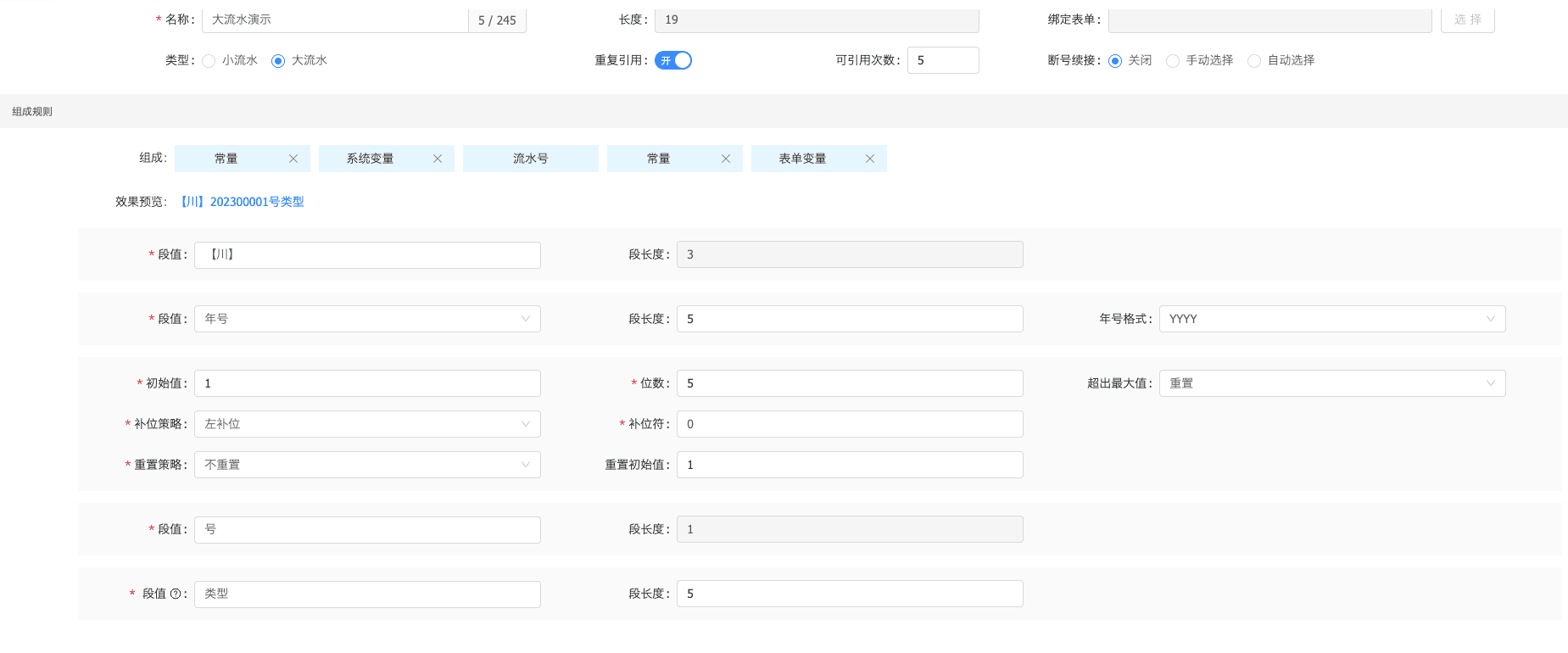Click the 补位符 input field
1568x653 pixels.
[x=850, y=424]
